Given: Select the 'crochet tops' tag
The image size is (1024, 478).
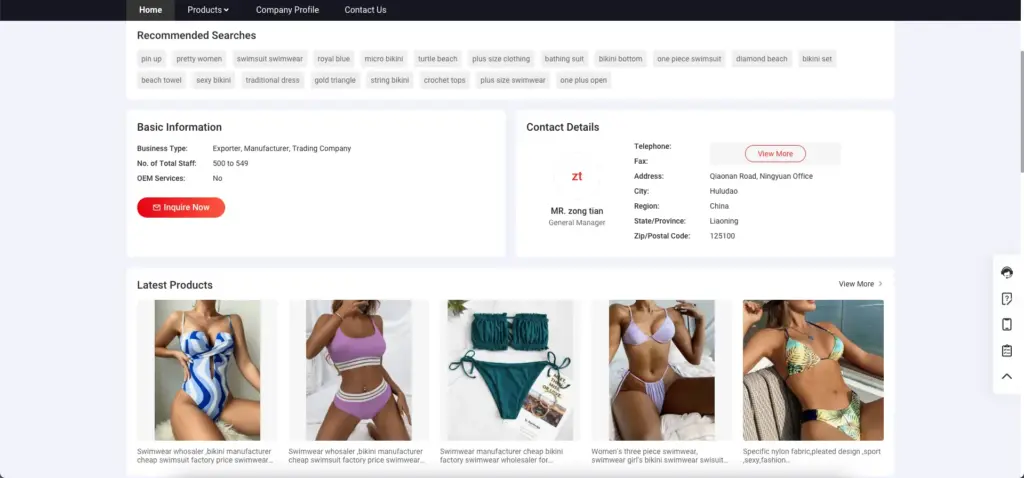Looking at the screenshot, I should [445, 80].
